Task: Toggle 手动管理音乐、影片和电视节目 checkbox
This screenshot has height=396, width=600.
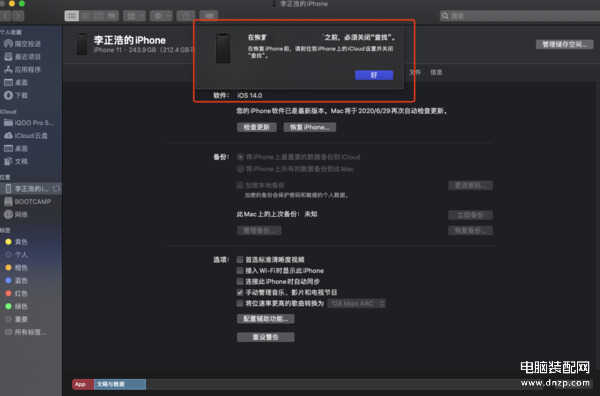Action: coord(240,292)
